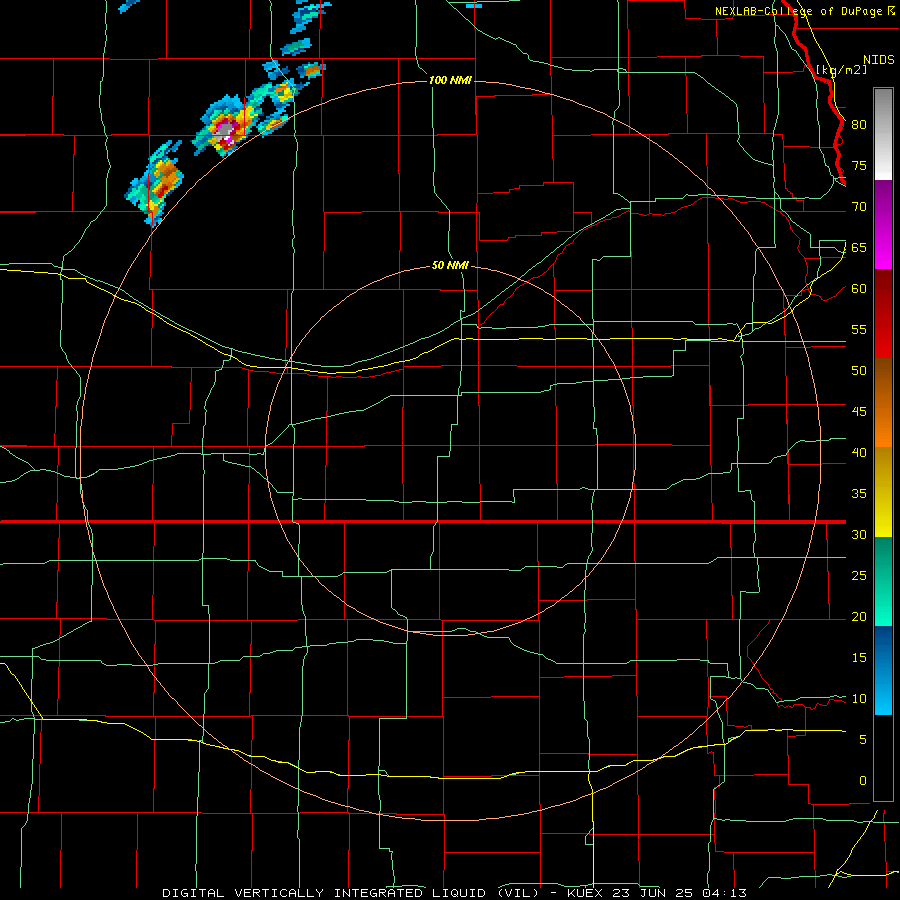Click the 30 value on the color scale
Image resolution: width=900 pixels, height=900 pixels.
[x=859, y=534]
